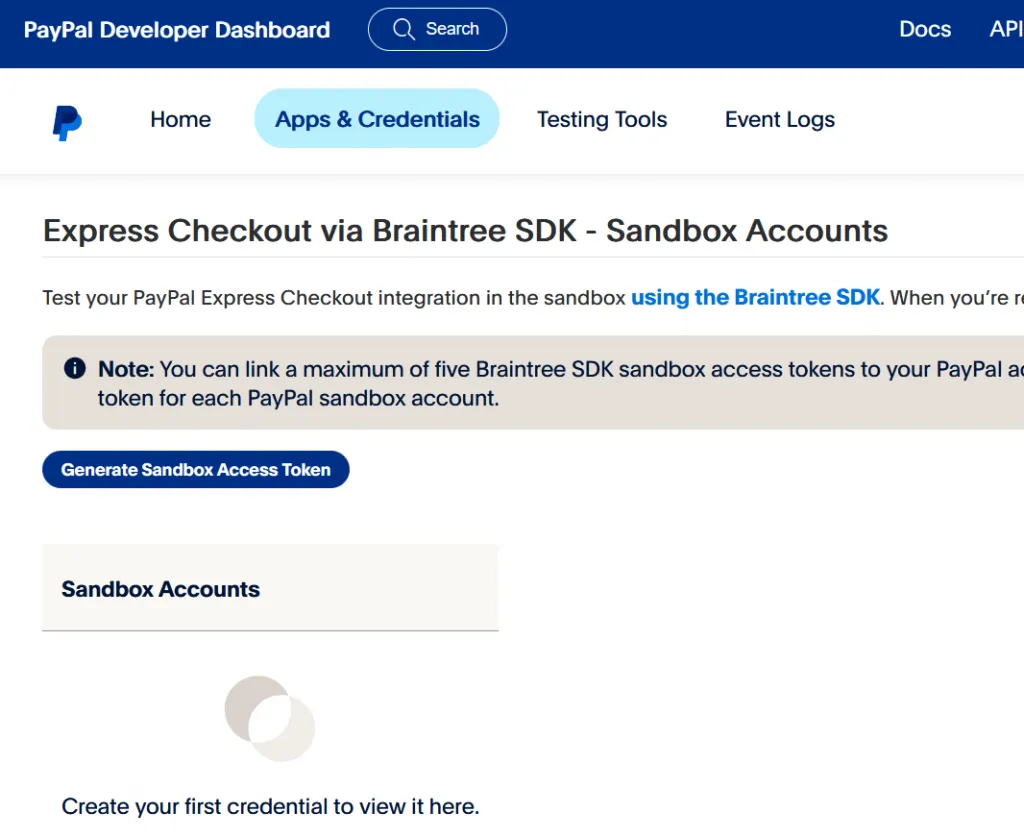Click the info icon in the note
The image size is (1024, 837).
click(x=74, y=369)
